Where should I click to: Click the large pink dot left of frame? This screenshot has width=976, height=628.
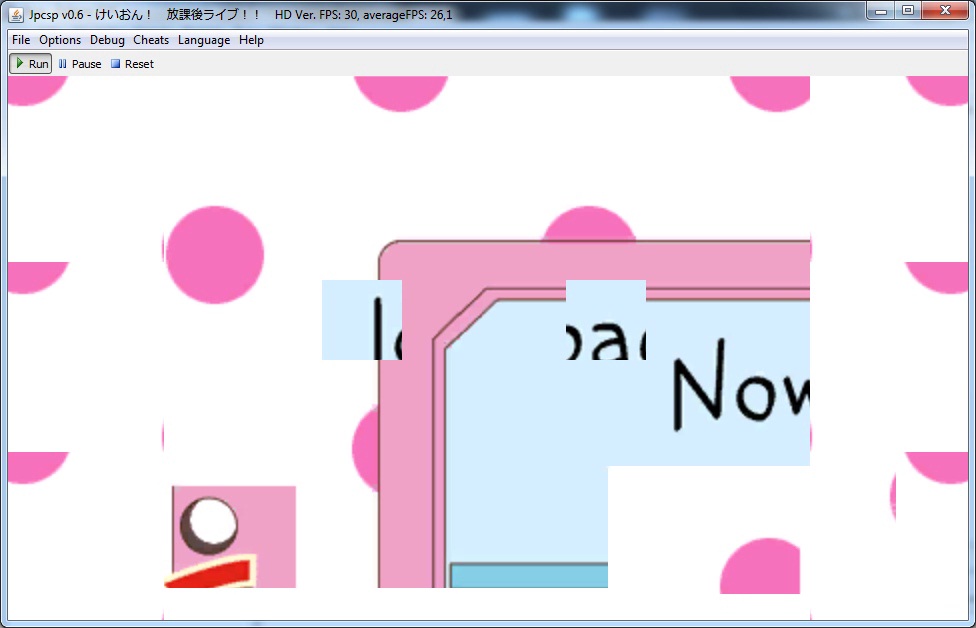tap(213, 254)
